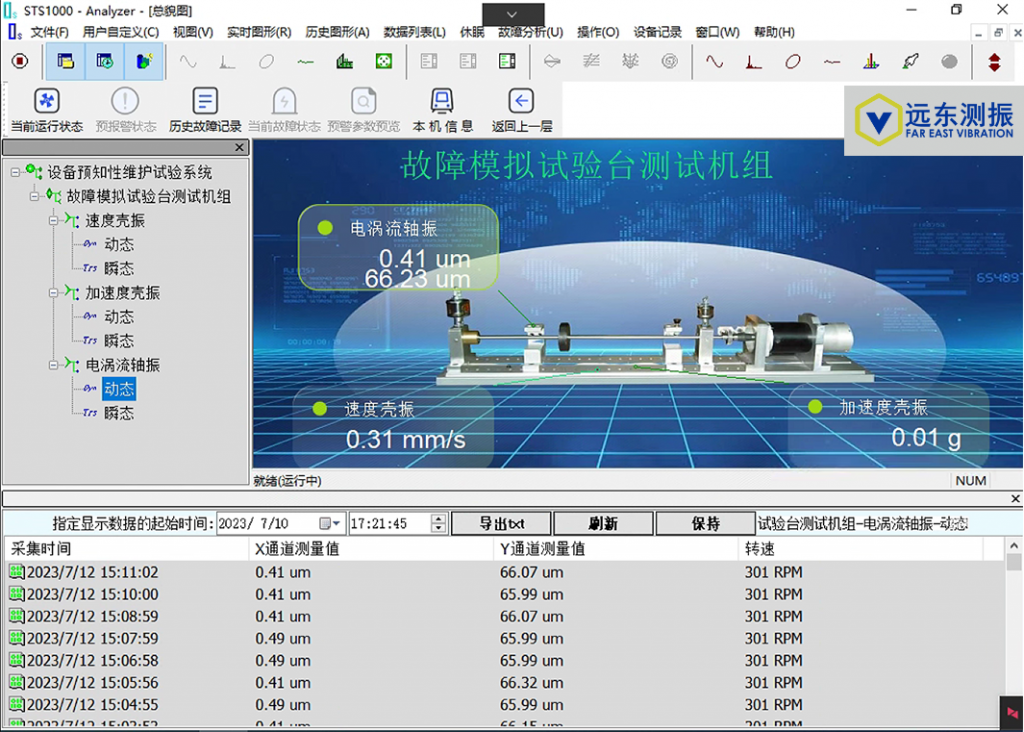The height and width of the screenshot is (732, 1024).
Task: Toggle the third highlighted view button
Action: [144, 62]
